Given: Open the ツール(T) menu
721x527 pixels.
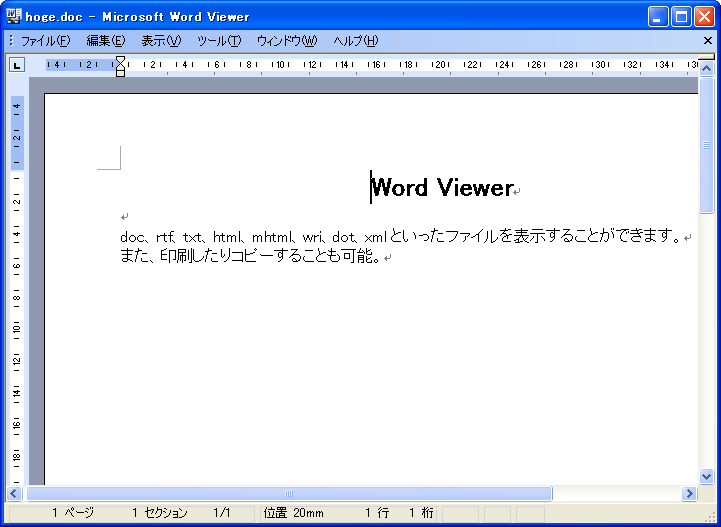Looking at the screenshot, I should point(219,41).
